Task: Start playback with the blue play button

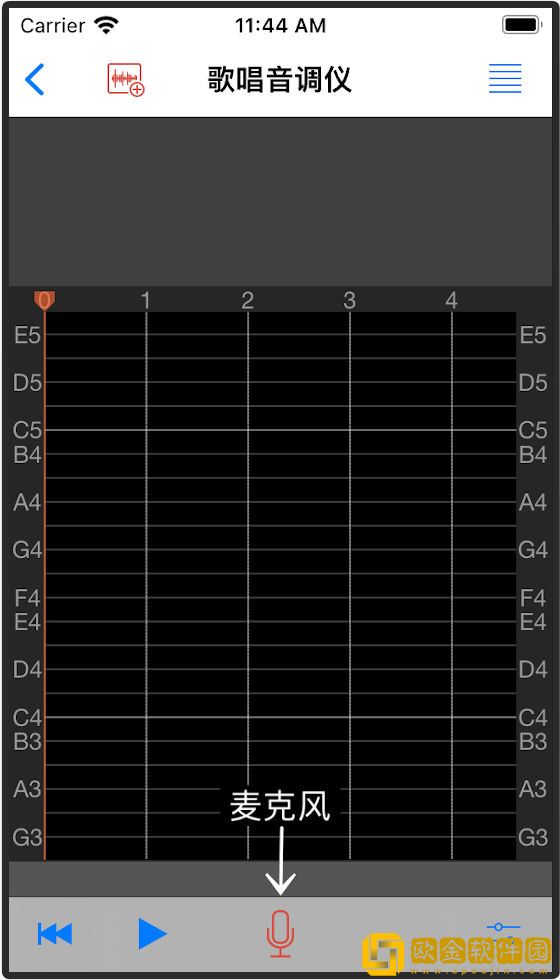Action: pyautogui.click(x=152, y=934)
